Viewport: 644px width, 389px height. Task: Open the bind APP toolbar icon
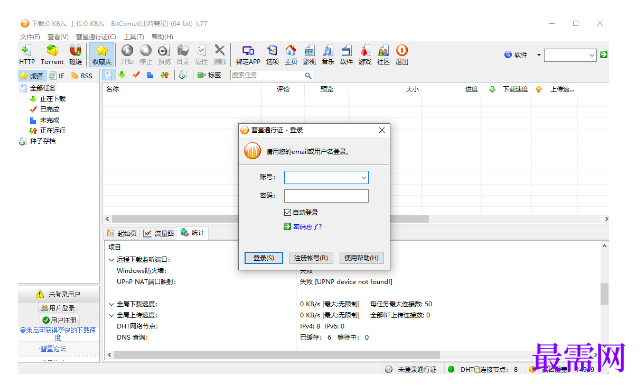tap(248, 55)
